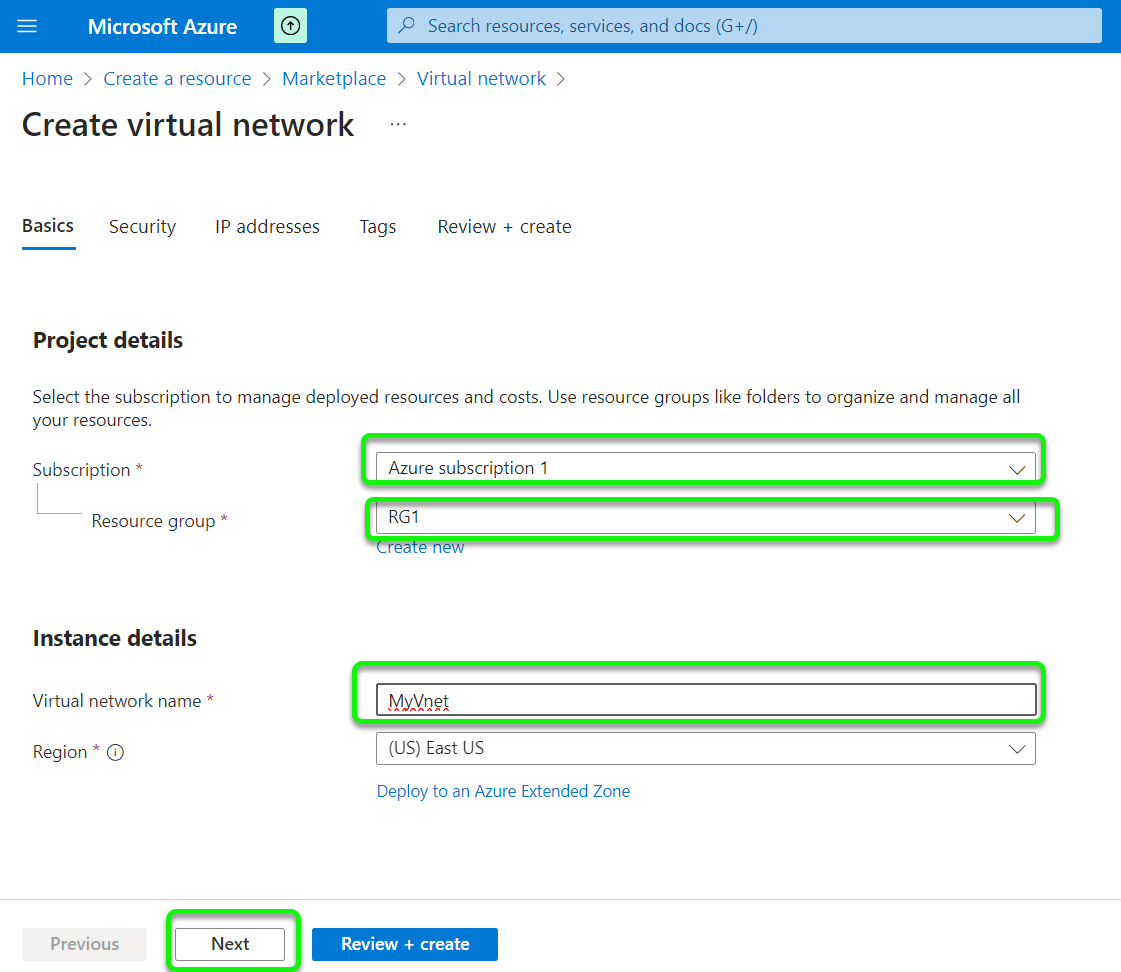Click the Create new resource group link
1121x972 pixels.
click(420, 547)
